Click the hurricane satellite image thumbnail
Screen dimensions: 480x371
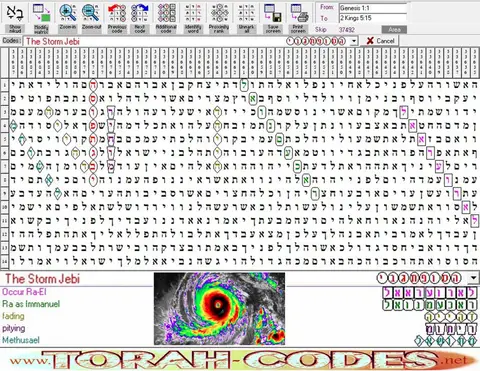(x=219, y=309)
